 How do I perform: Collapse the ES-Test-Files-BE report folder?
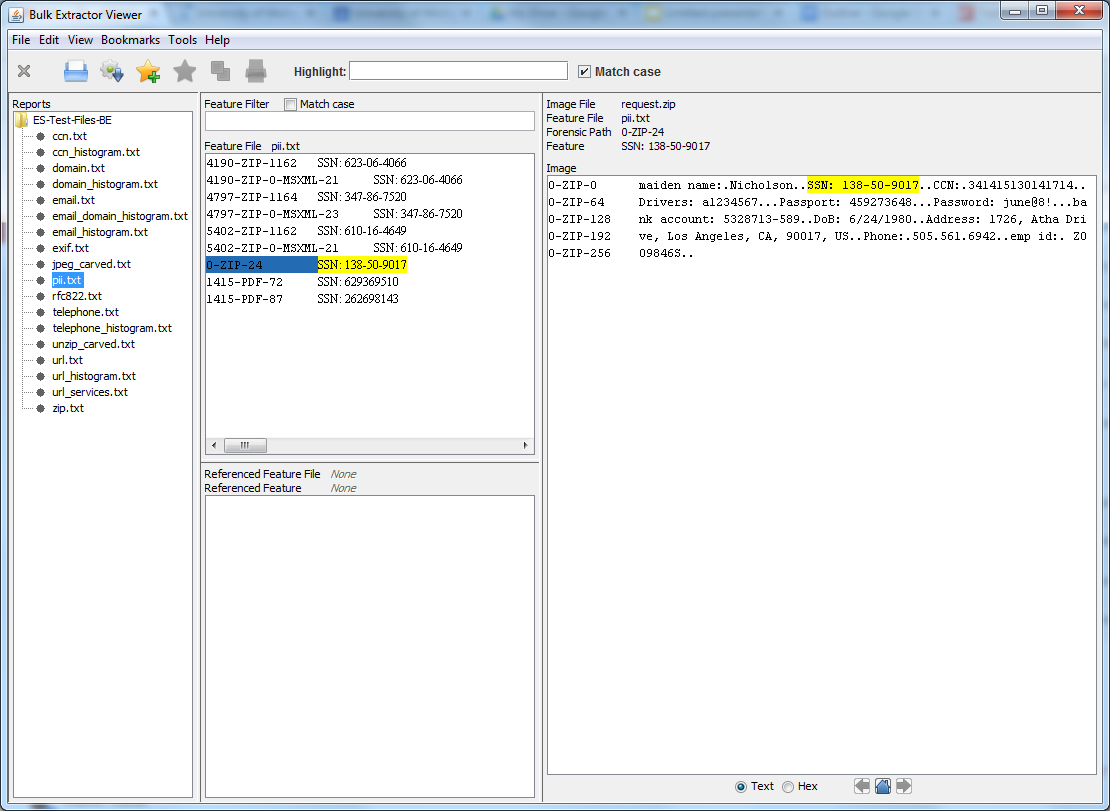click(21, 120)
